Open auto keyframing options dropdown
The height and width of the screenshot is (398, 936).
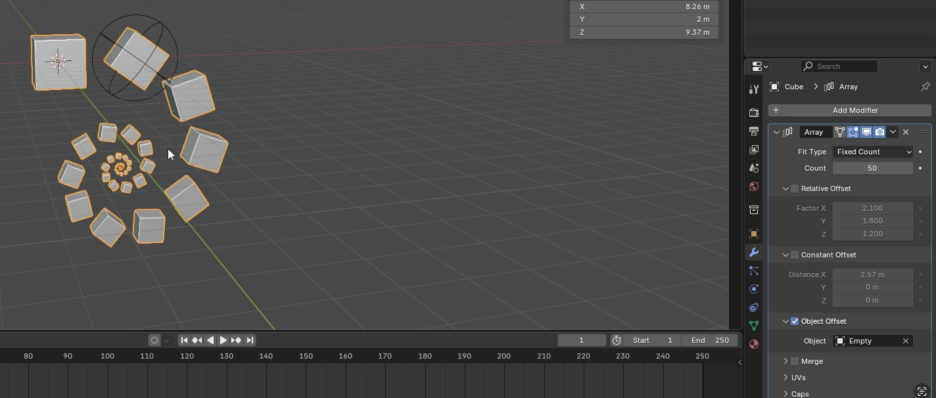click(x=167, y=340)
